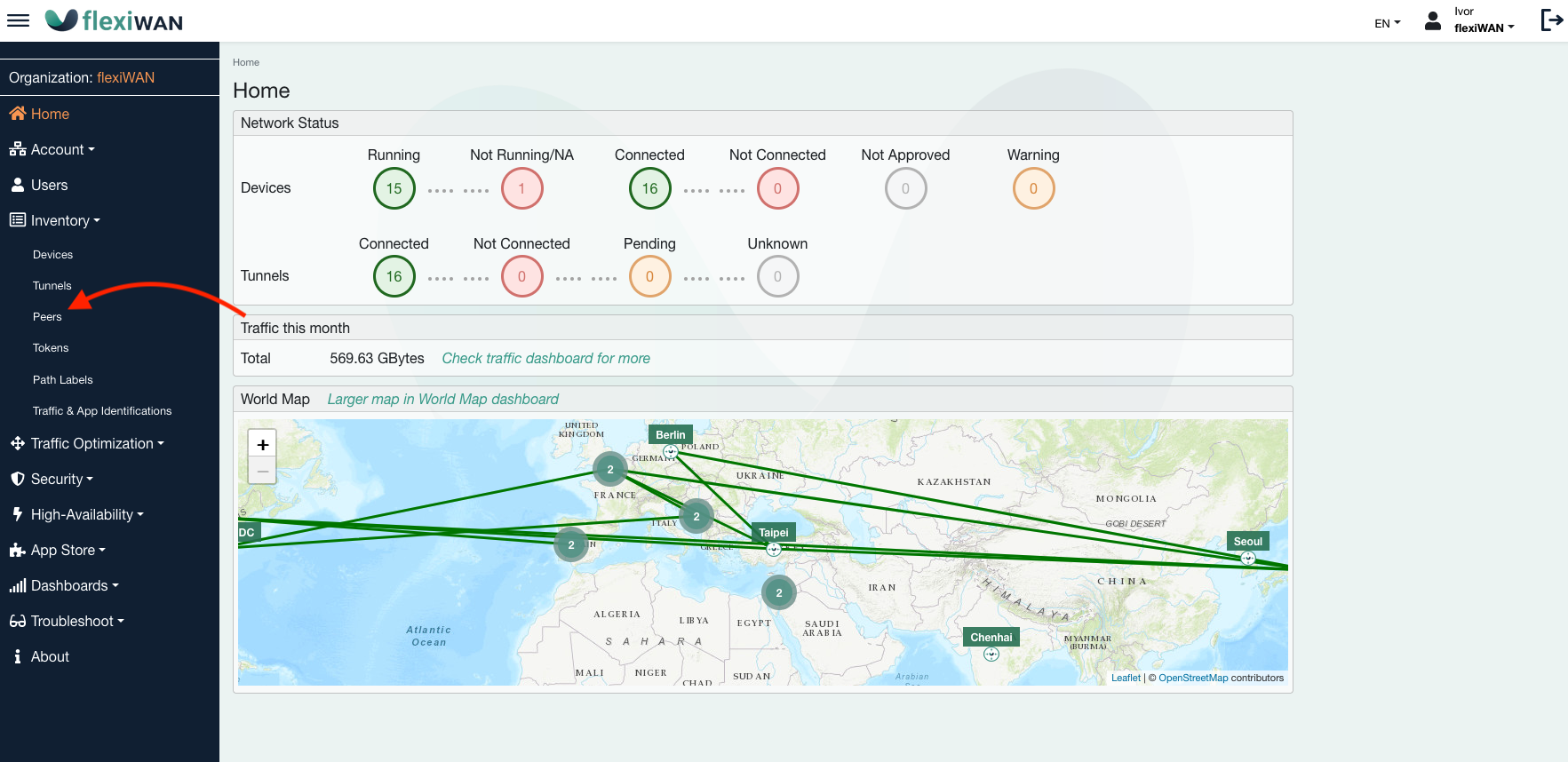The width and height of the screenshot is (1568, 762).
Task: Click the logout icon in header
Action: pyautogui.click(x=1551, y=20)
